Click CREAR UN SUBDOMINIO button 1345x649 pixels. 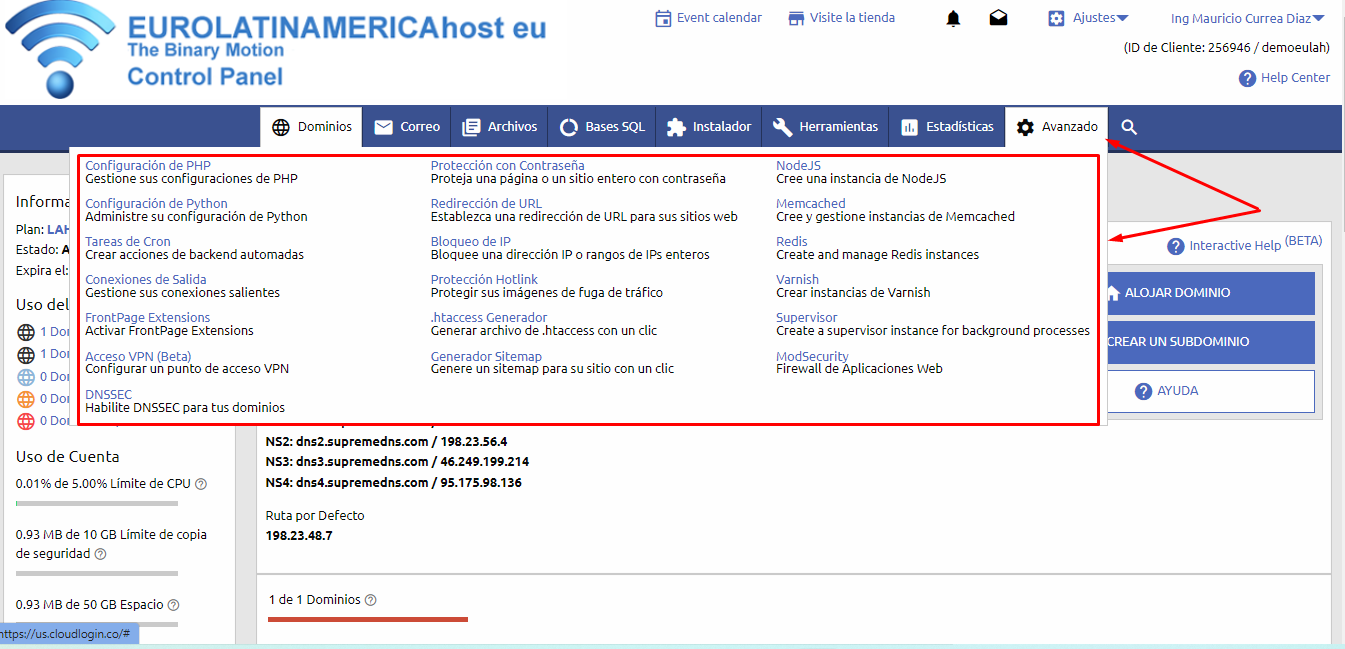point(1210,342)
